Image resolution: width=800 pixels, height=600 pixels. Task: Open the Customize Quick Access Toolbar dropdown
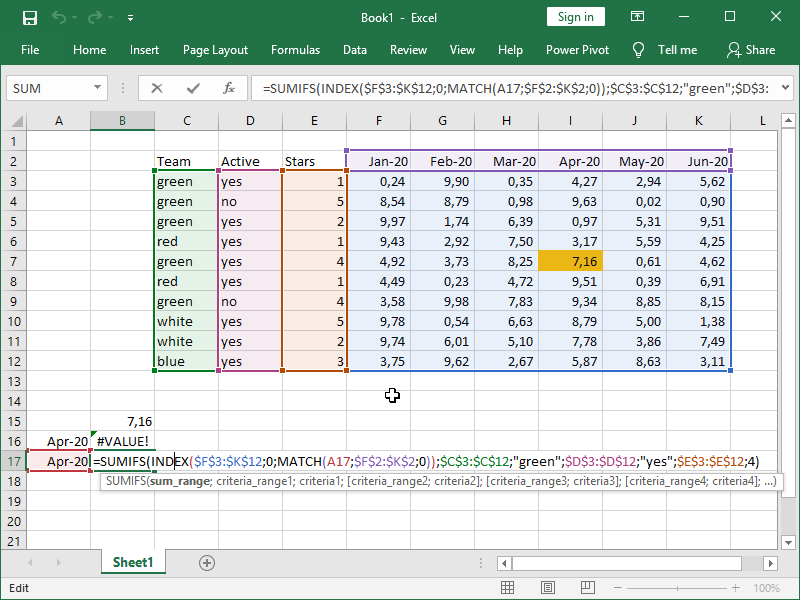click(x=131, y=17)
